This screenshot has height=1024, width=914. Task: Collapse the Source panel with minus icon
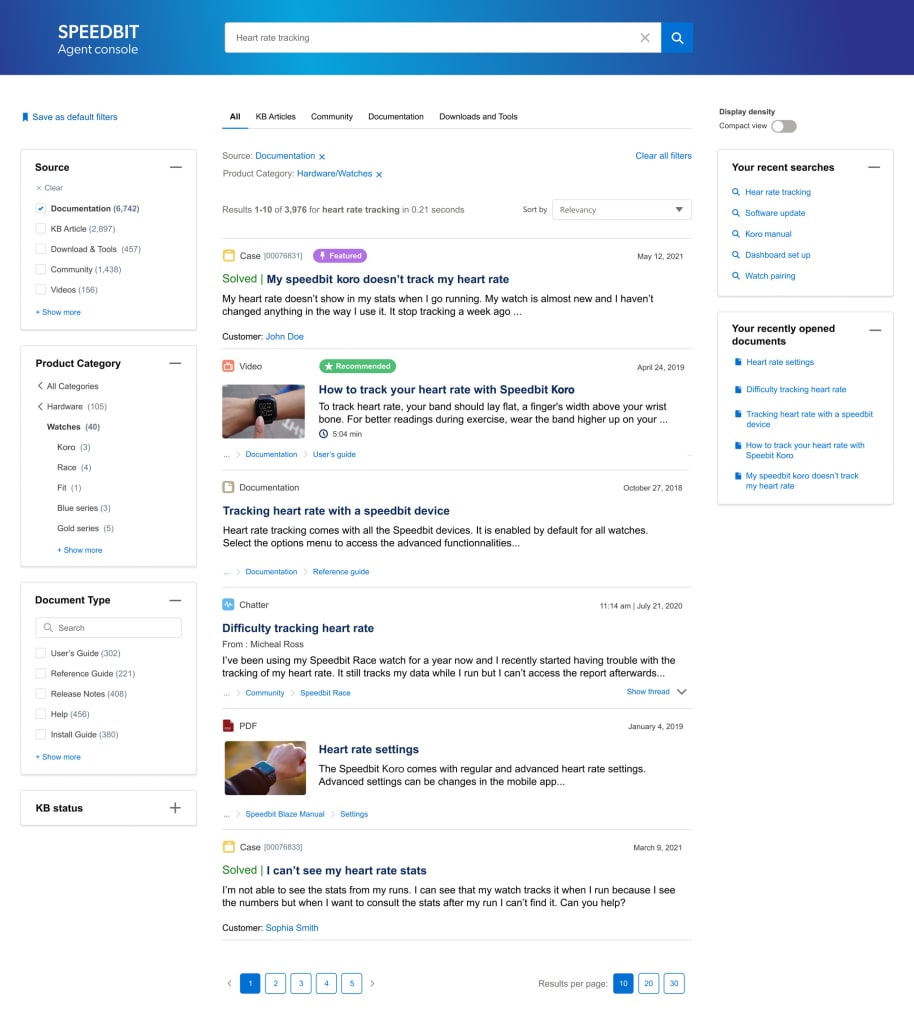point(176,168)
